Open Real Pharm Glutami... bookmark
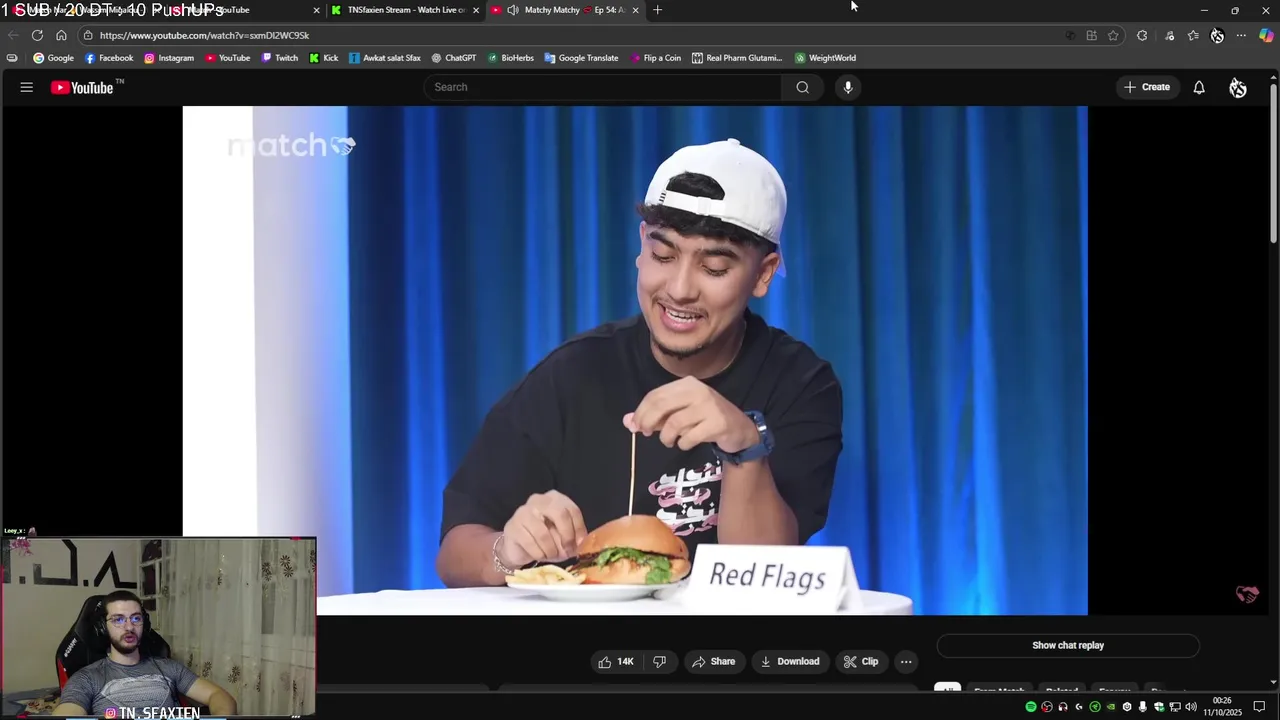The width and height of the screenshot is (1280, 720). click(x=737, y=58)
